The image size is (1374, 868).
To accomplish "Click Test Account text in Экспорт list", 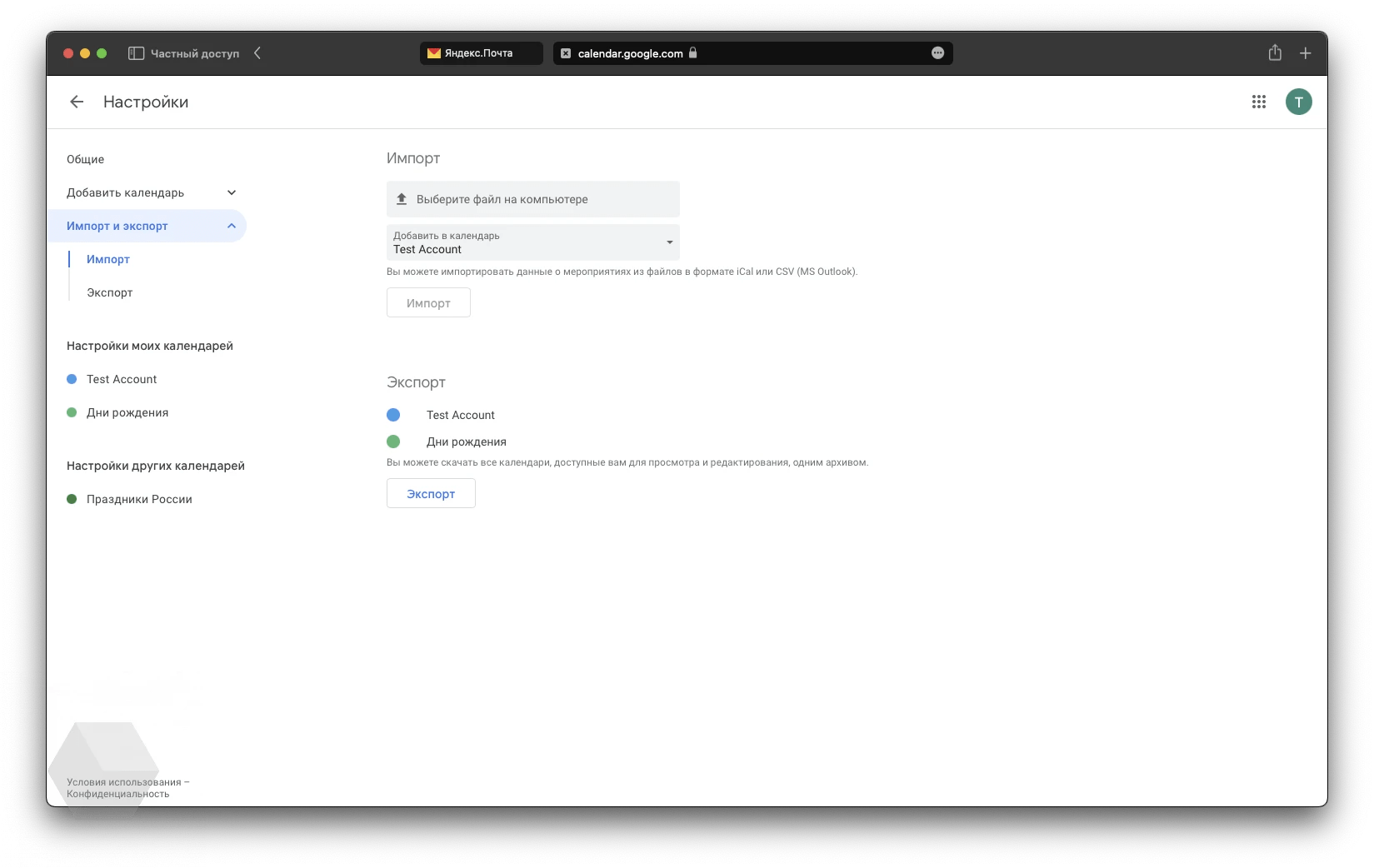I will (x=461, y=415).
